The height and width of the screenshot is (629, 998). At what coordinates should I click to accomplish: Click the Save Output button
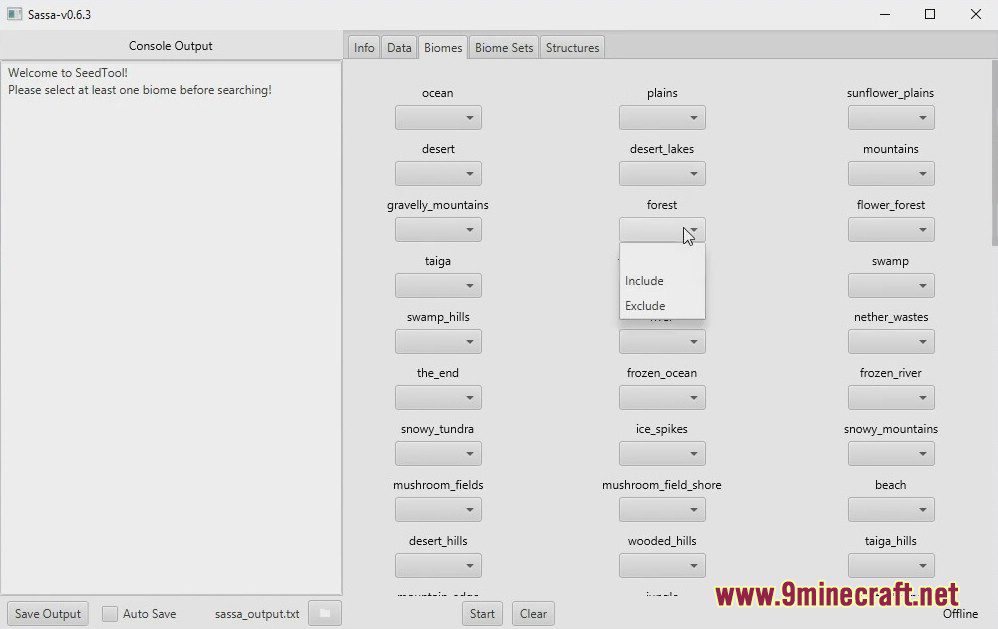[48, 614]
